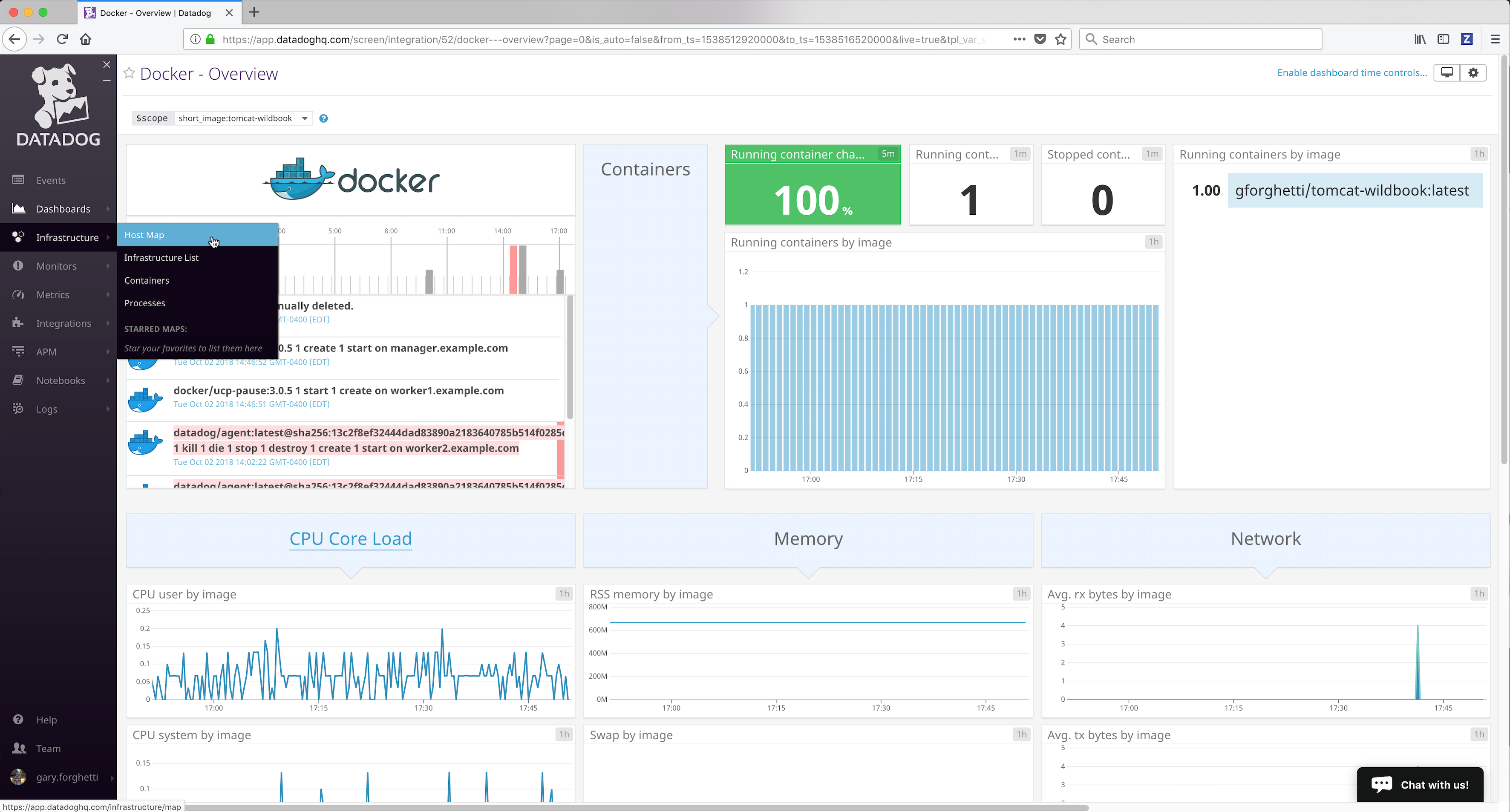Expand the Integrations submenu arrow
This screenshot has width=1510, height=812.
tap(109, 323)
